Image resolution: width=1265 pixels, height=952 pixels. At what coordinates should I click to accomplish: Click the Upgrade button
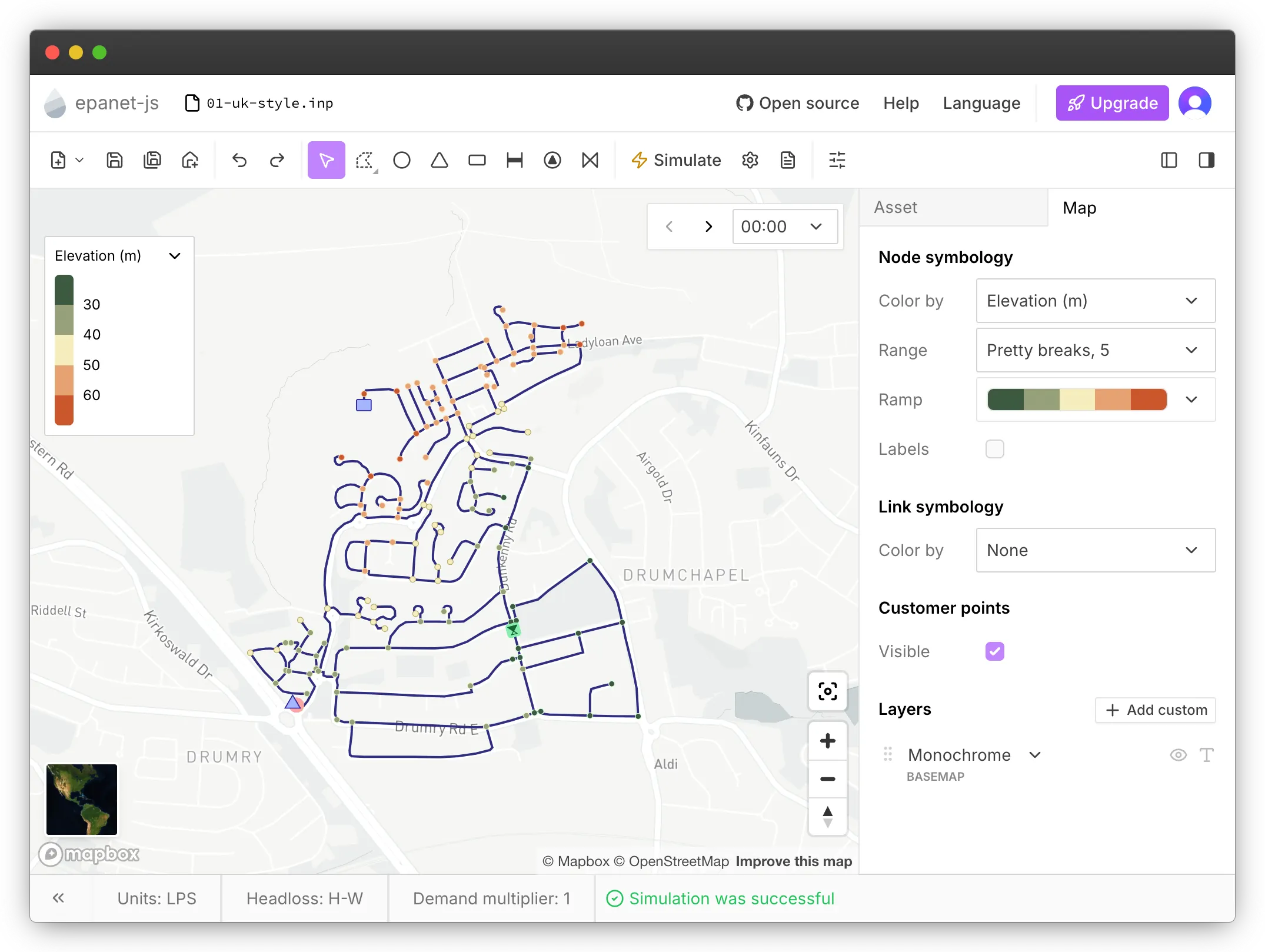coord(1111,103)
